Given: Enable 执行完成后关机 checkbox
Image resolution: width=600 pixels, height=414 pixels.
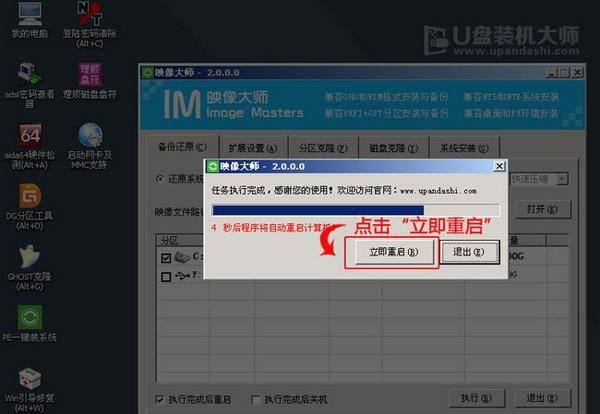Looking at the screenshot, I should pyautogui.click(x=255, y=399).
